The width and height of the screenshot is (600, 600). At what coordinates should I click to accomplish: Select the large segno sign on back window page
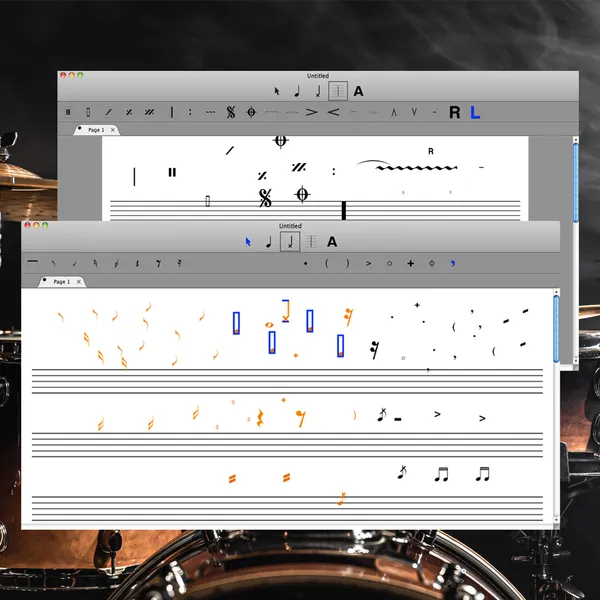pyautogui.click(x=265, y=198)
